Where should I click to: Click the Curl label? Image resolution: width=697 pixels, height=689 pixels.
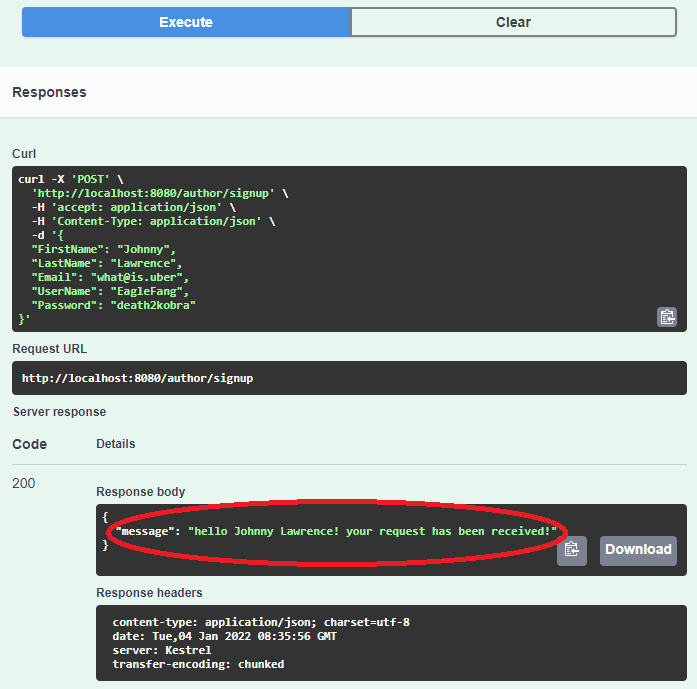[x=24, y=154]
